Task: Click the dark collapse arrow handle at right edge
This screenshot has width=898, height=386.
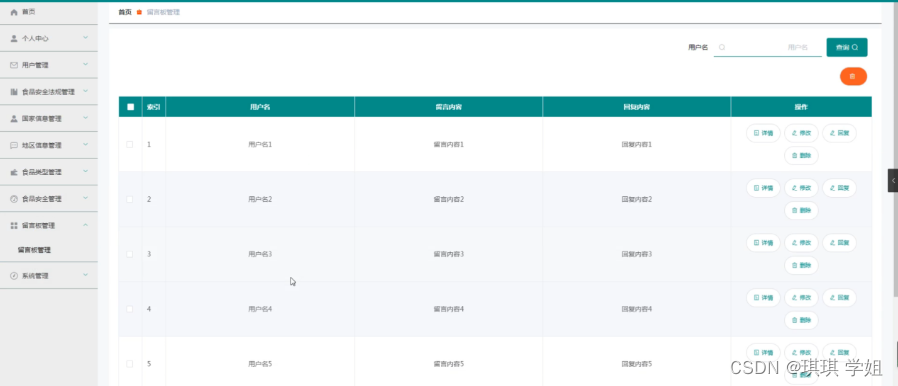Action: 893,180
